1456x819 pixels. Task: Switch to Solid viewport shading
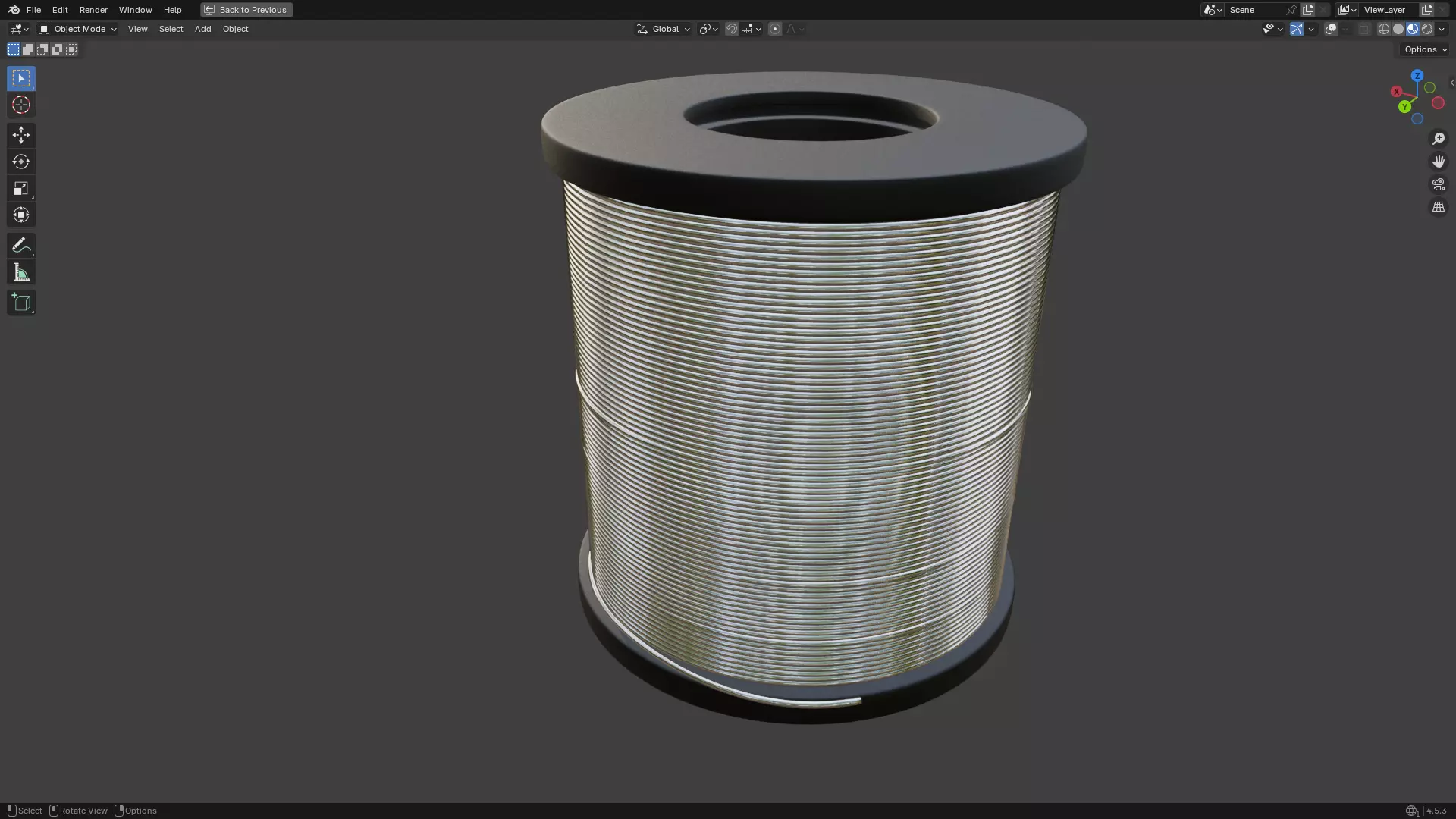tap(1398, 29)
